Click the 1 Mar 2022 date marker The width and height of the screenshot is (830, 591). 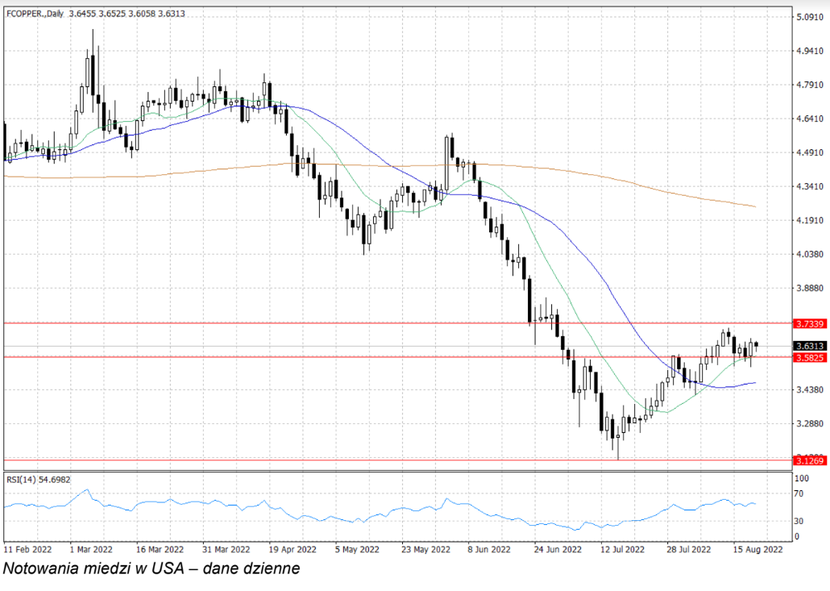(91, 549)
